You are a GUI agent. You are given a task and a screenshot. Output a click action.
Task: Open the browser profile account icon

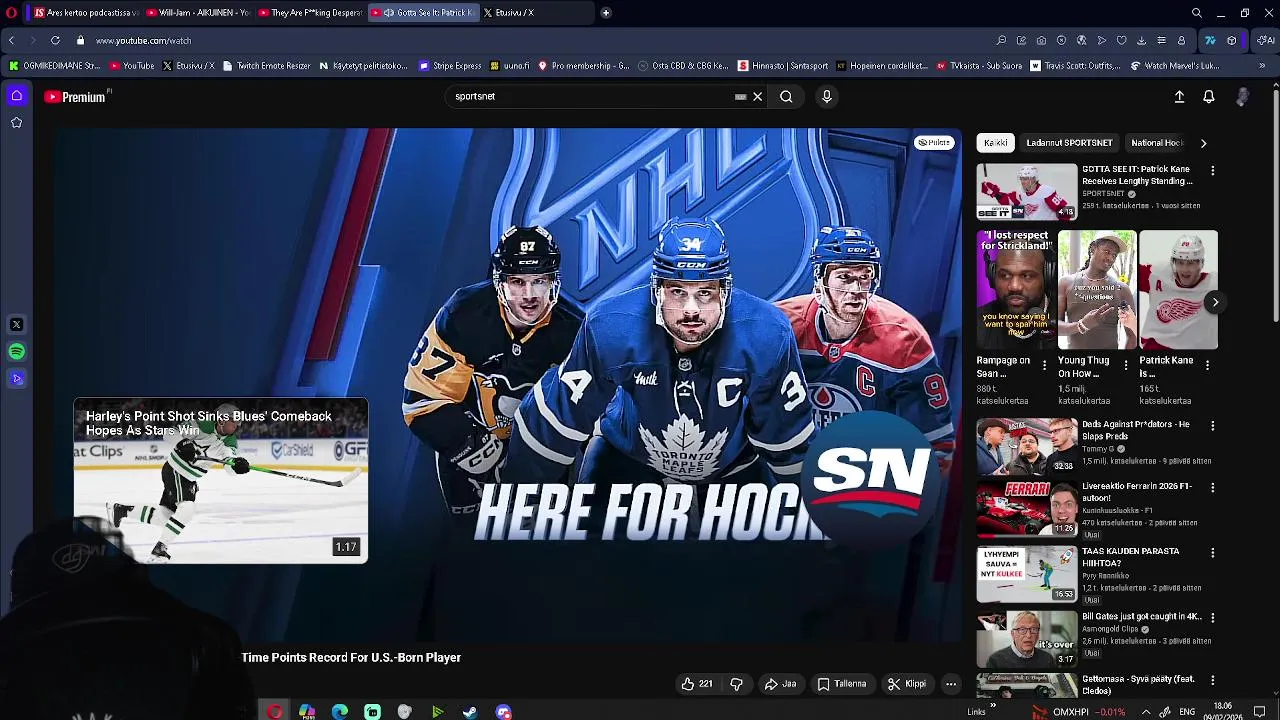[1181, 41]
